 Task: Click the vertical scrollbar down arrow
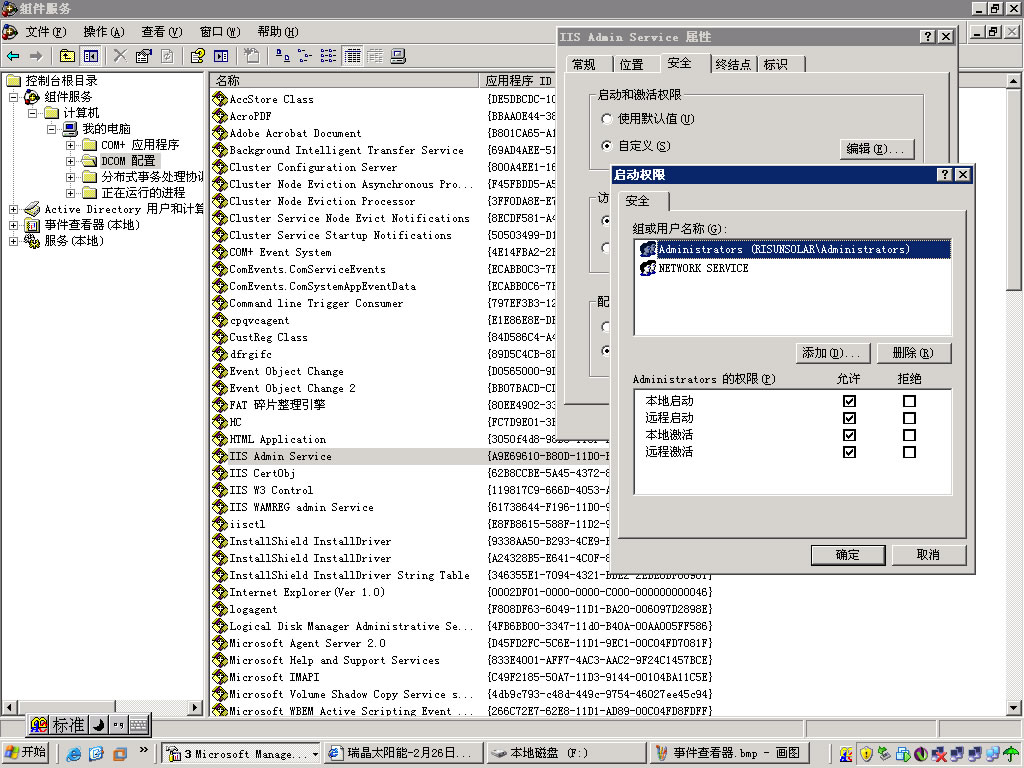1013,707
